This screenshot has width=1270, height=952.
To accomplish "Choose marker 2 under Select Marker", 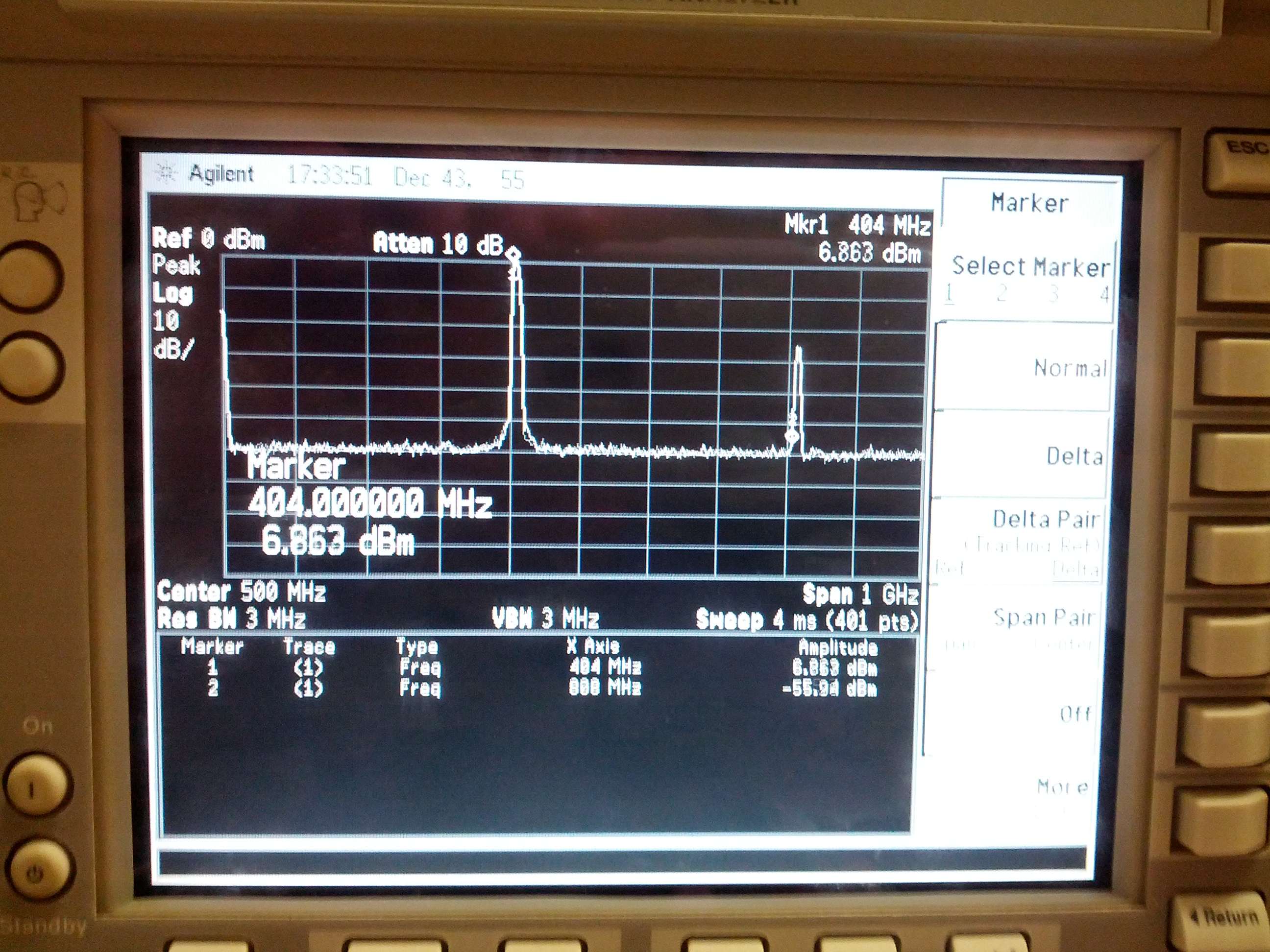I will tap(1002, 294).
